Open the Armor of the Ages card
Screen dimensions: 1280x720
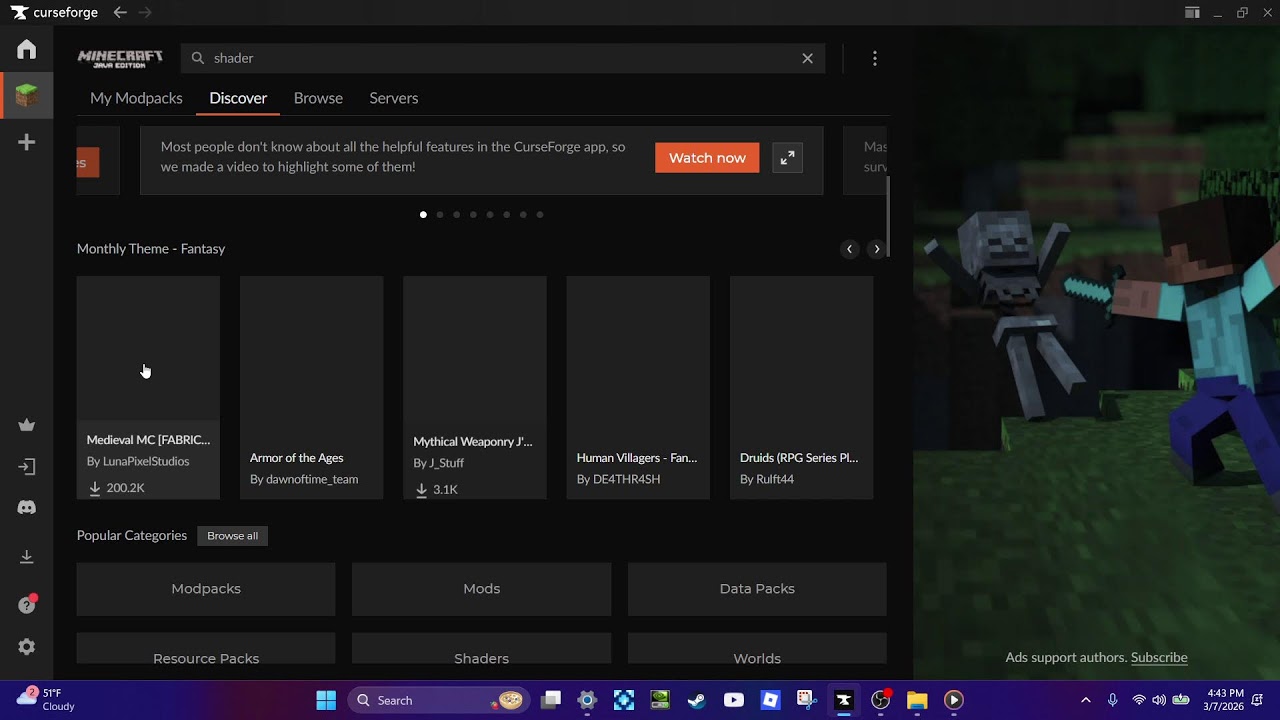[x=311, y=388]
